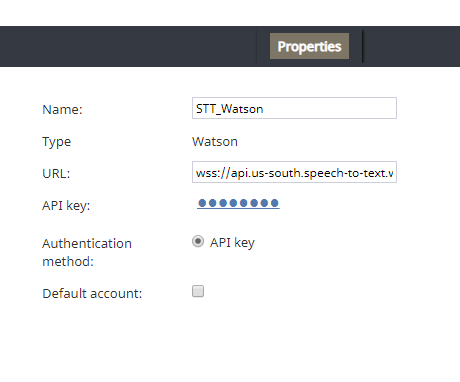Click the Type label
Screen dimensions: 460x382
point(57,142)
